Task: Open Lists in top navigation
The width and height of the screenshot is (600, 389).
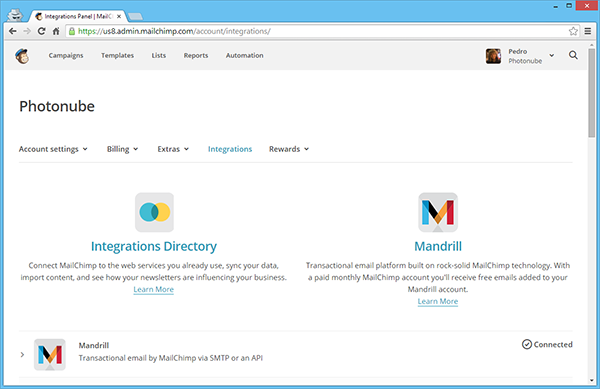Action: [159, 55]
